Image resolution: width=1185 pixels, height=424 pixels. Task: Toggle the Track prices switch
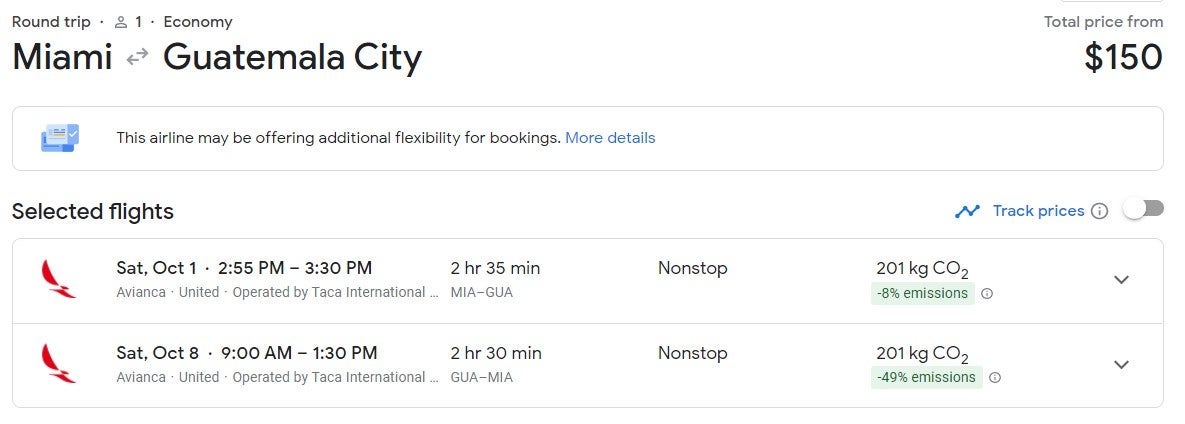tap(1143, 209)
